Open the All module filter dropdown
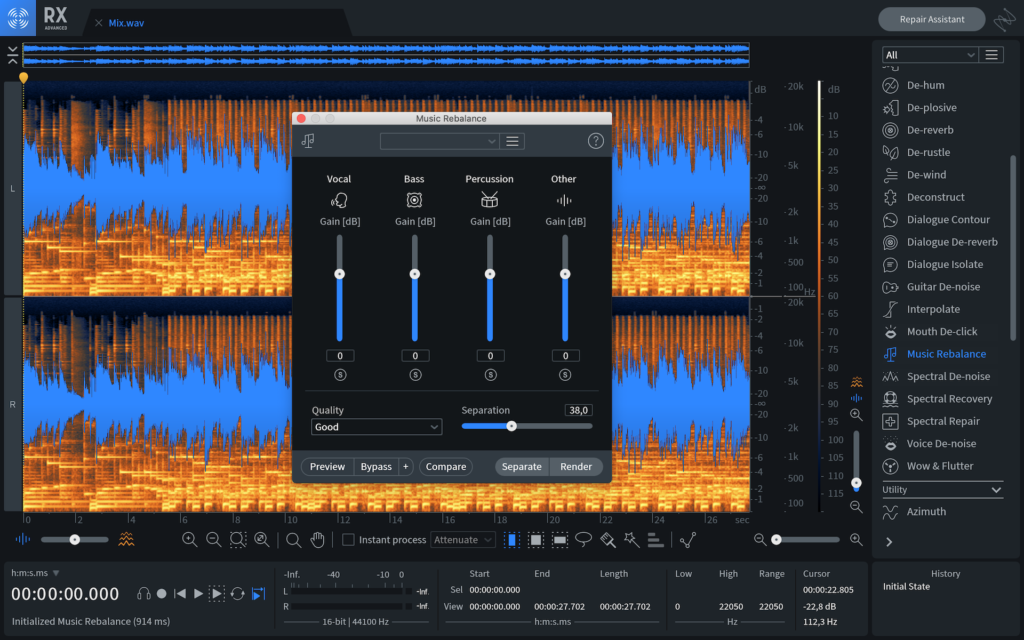This screenshot has height=640, width=1024. coord(929,55)
